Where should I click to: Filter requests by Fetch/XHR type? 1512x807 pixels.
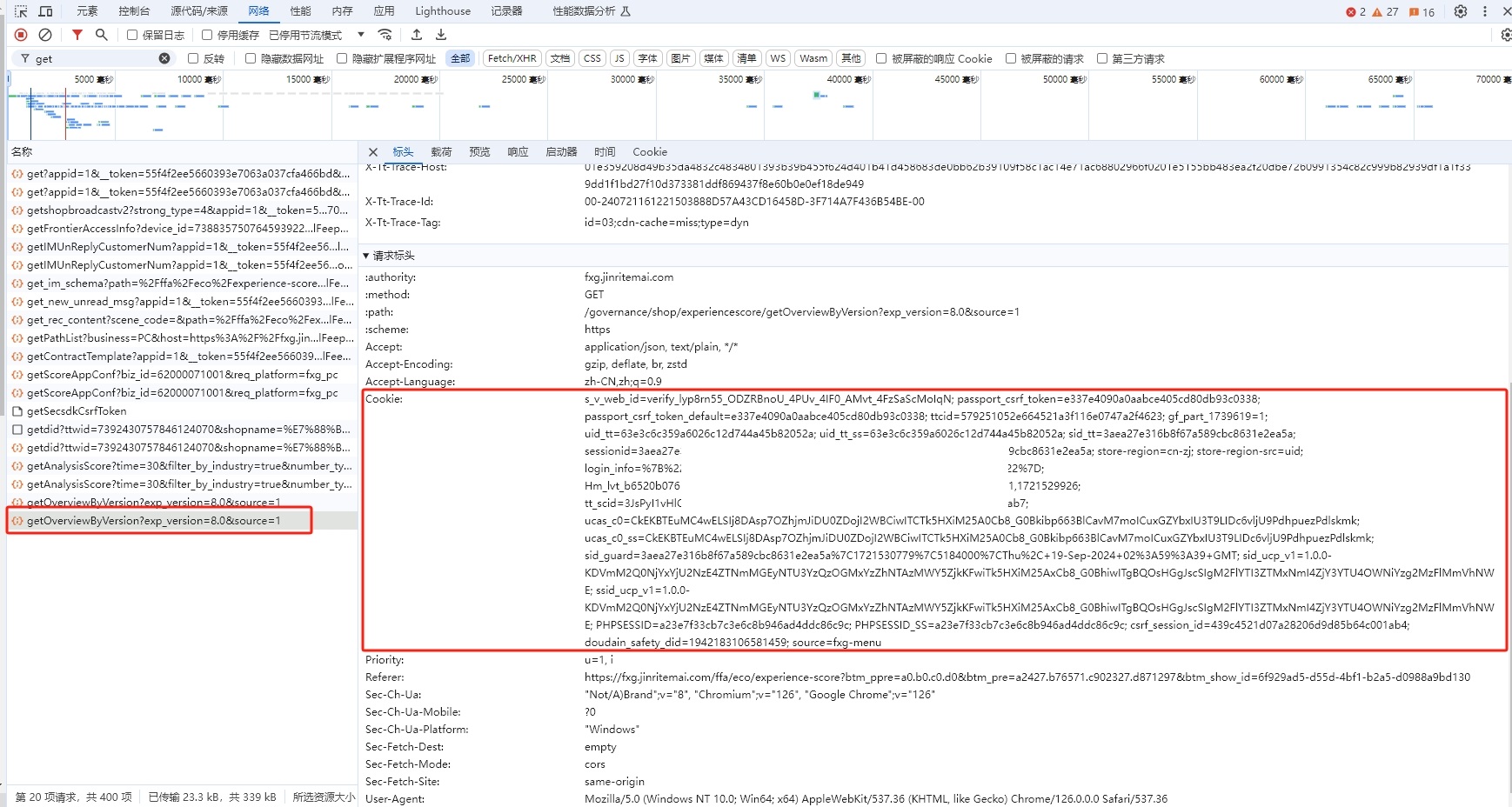(512, 58)
